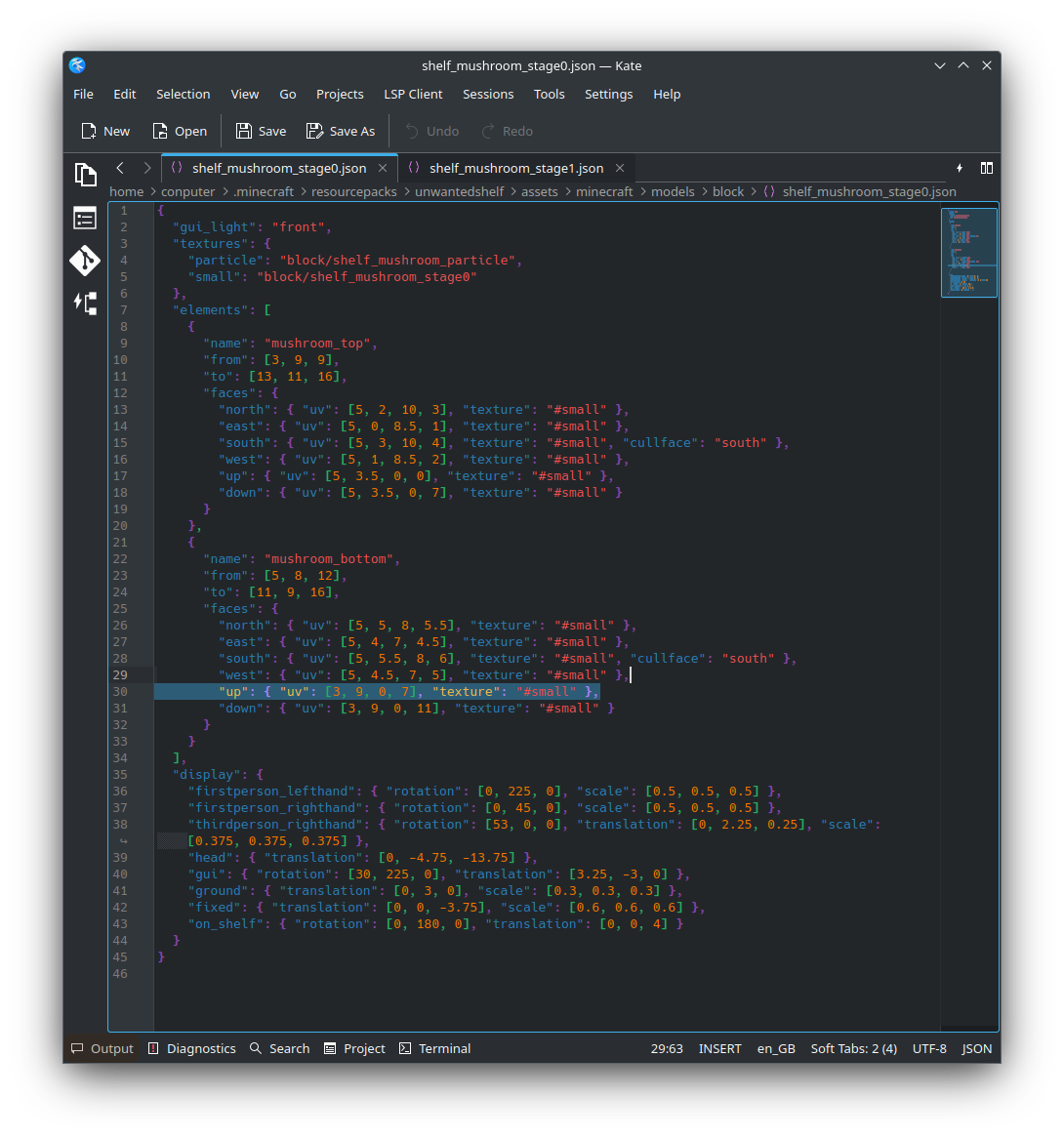Toggle the Search bottom panel
The image size is (1064, 1138).
[280, 1049]
